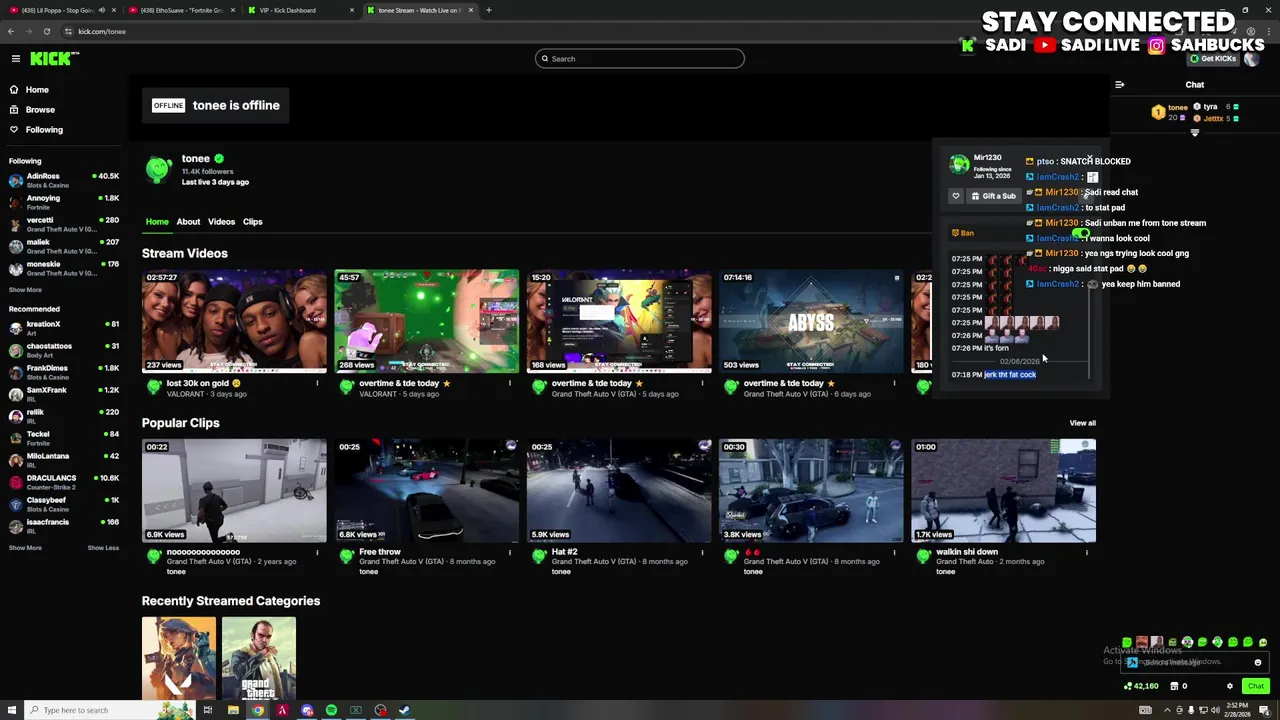Switch to Videos channel tab
The height and width of the screenshot is (720, 1280).
tap(221, 222)
